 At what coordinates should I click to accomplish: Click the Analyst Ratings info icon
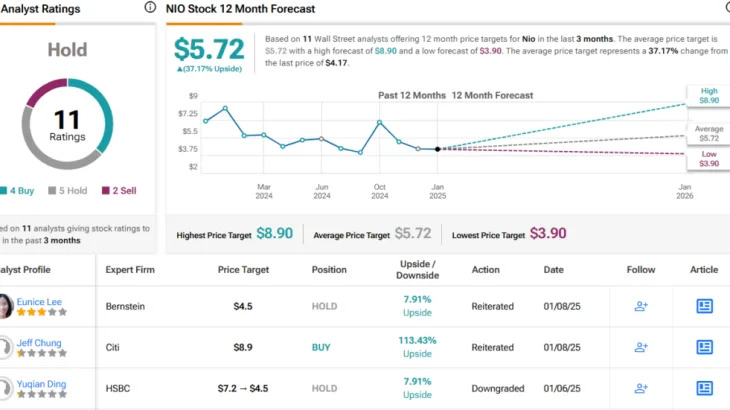point(150,7)
